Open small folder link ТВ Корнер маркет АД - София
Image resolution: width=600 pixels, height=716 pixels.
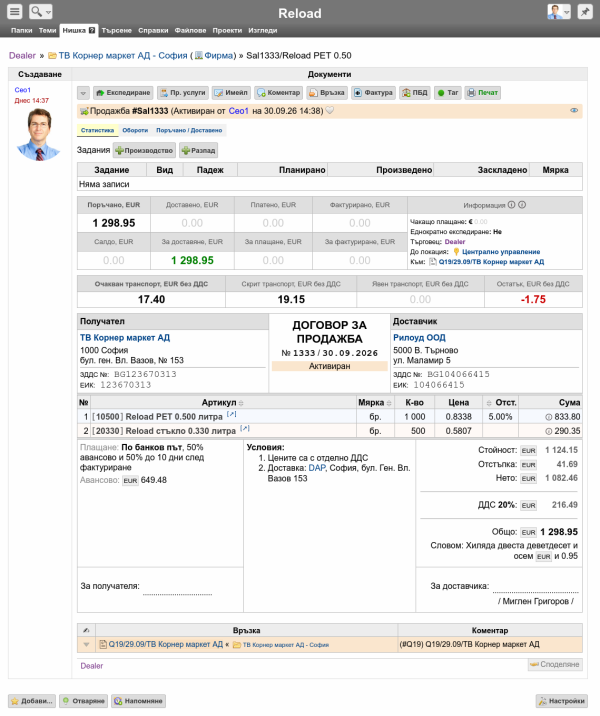(x=285, y=645)
